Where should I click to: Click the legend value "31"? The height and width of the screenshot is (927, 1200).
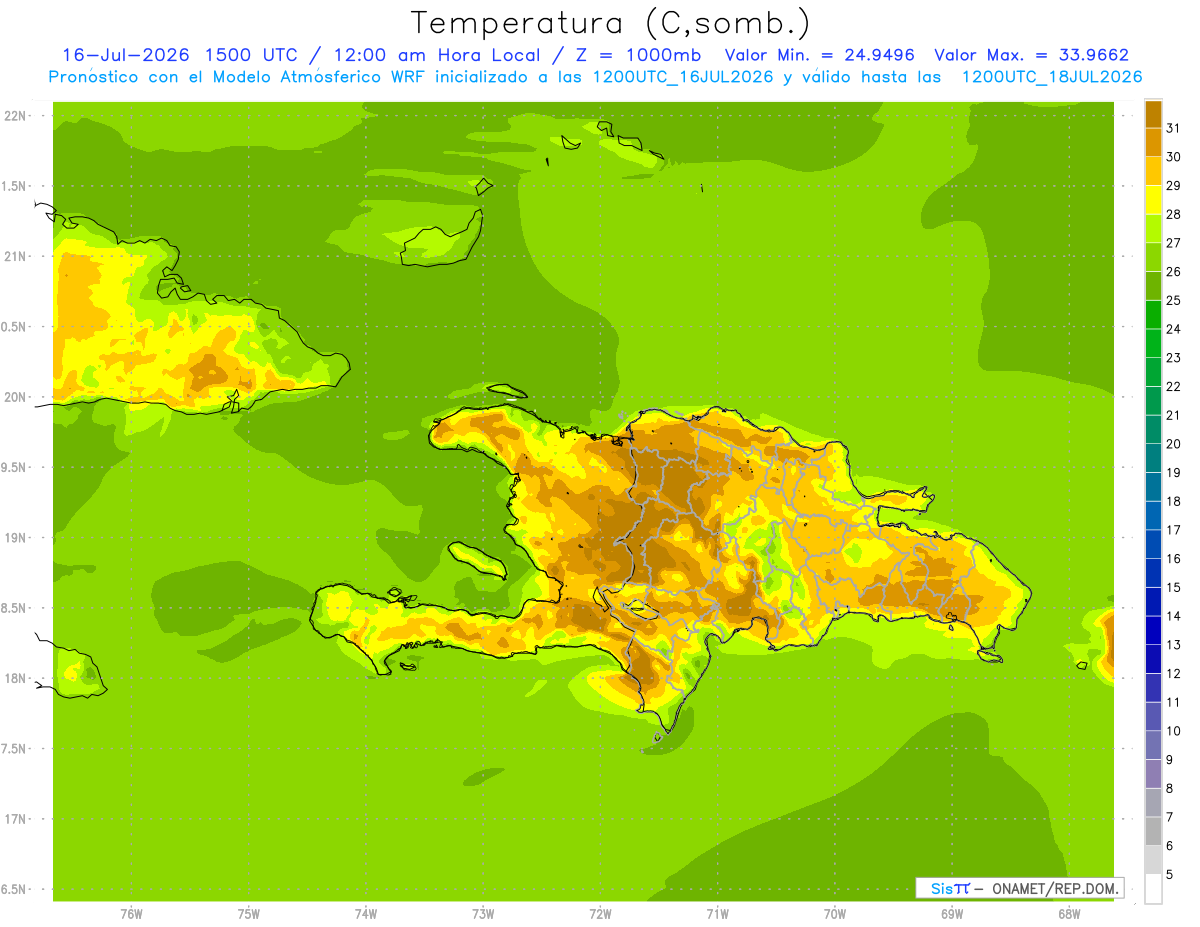[x=1173, y=127]
